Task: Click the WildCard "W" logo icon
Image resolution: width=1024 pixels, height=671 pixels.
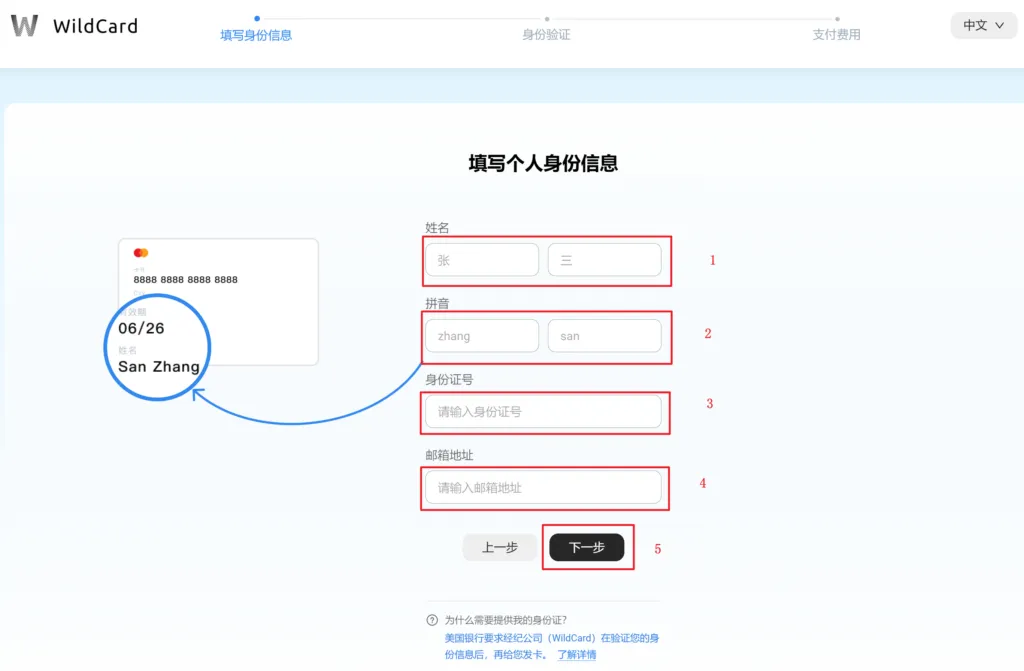Action: [x=24, y=26]
